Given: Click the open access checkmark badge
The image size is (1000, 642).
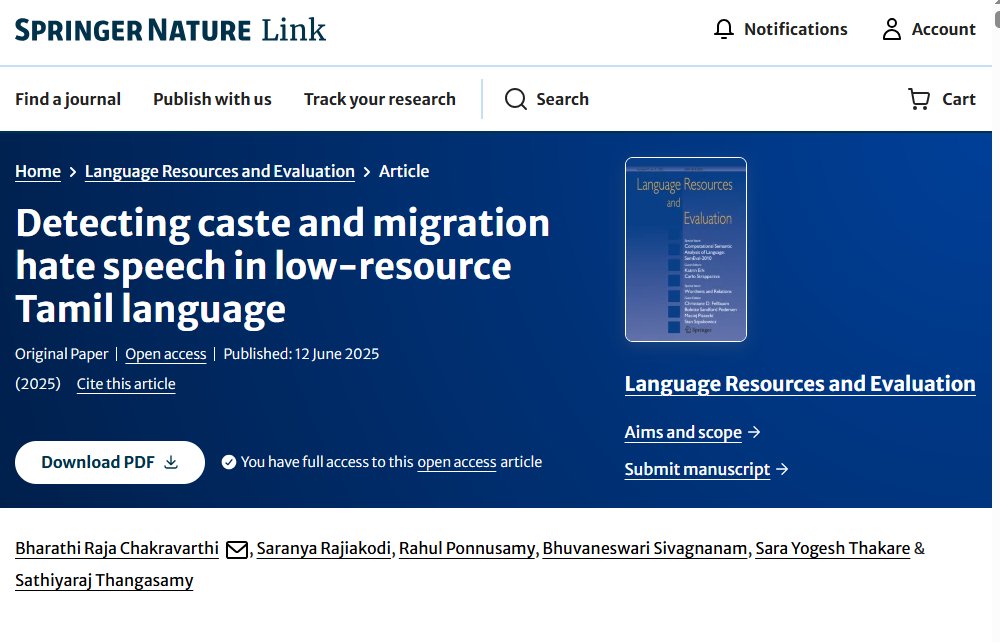Looking at the screenshot, I should tap(229, 462).
